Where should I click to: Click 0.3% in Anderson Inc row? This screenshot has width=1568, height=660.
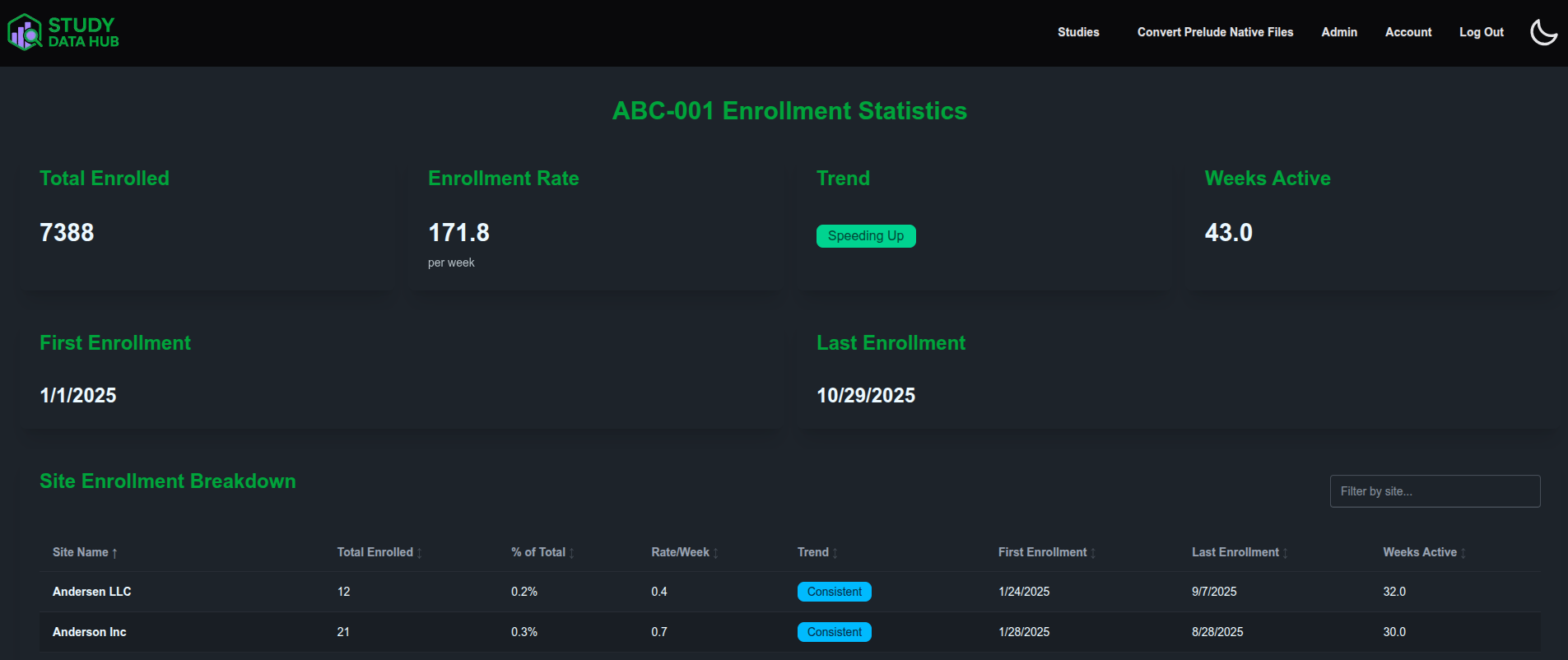tap(524, 632)
